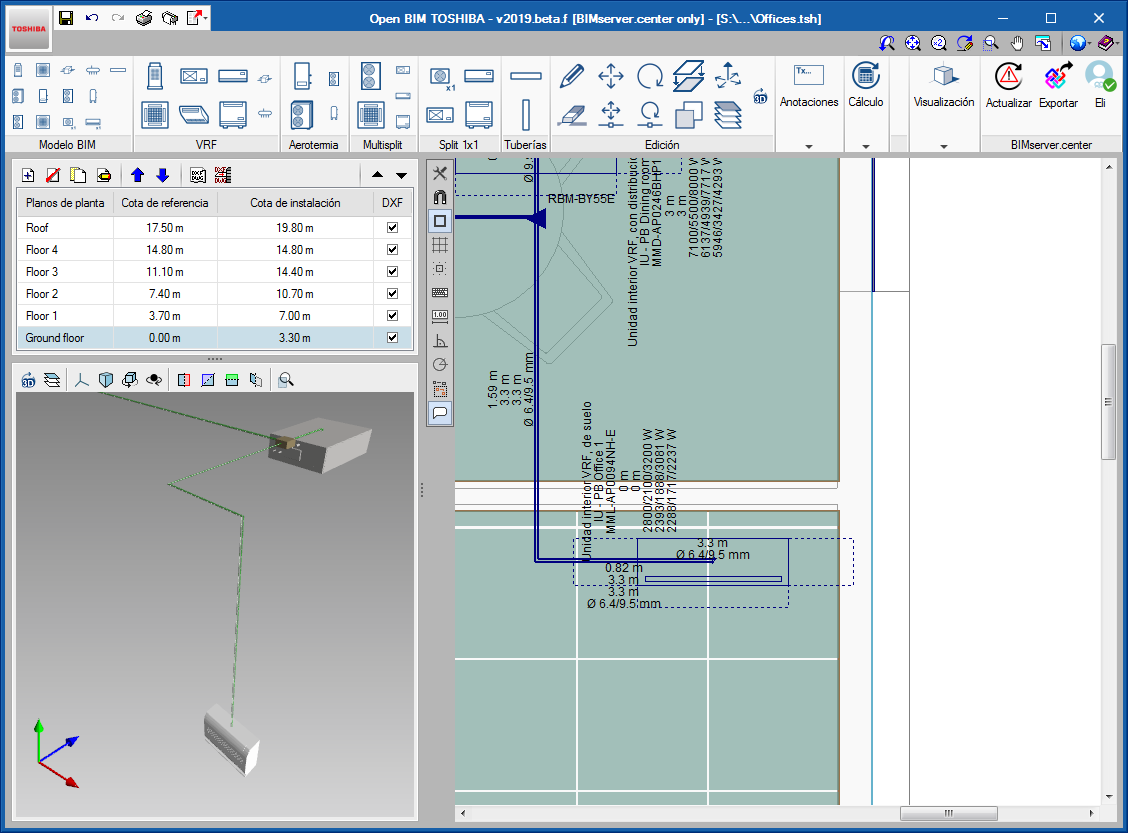Toggle the rectangle selection mode button
1128x833 pixels.
click(x=440, y=221)
